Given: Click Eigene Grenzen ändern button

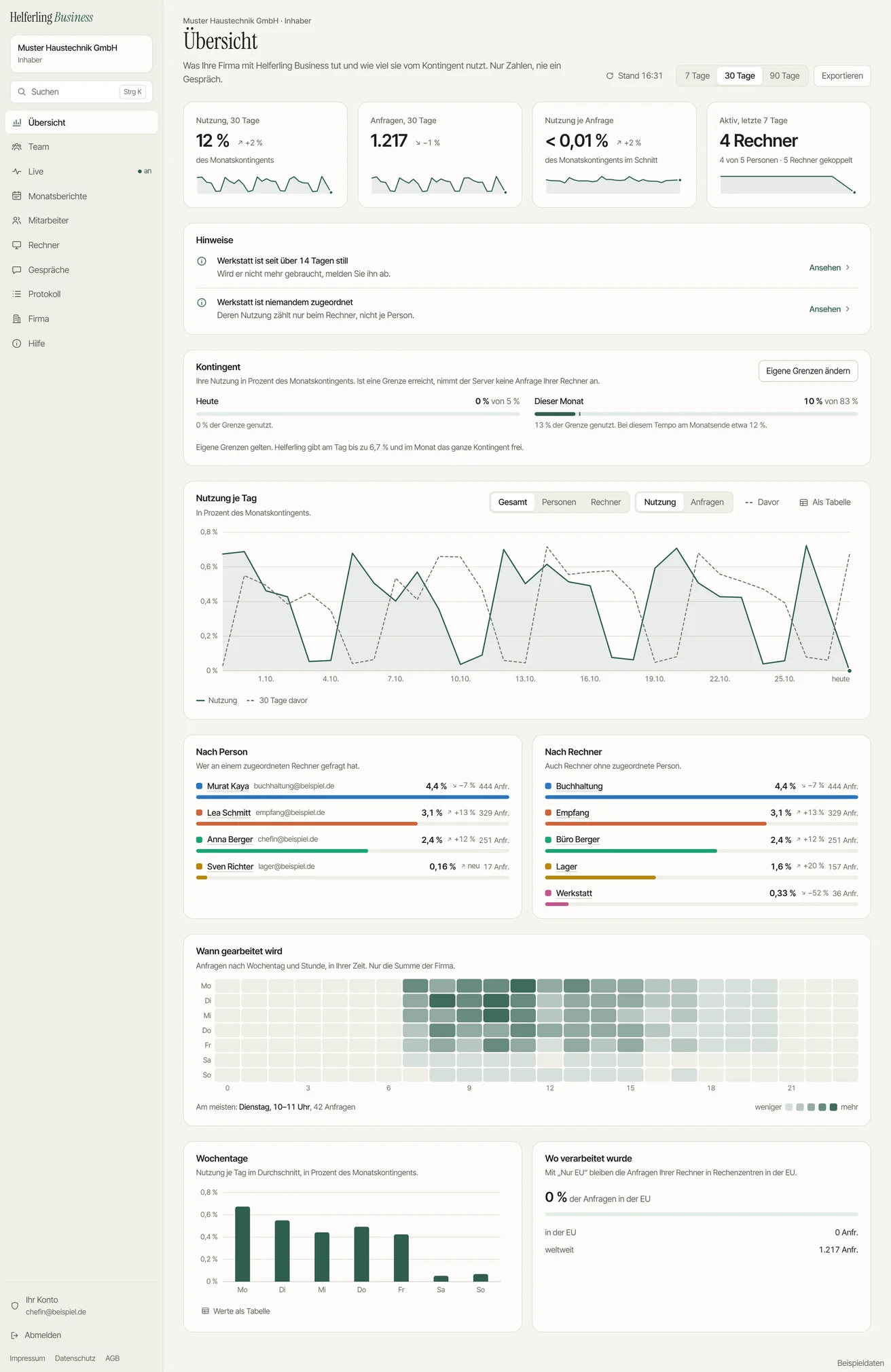Looking at the screenshot, I should pos(808,371).
